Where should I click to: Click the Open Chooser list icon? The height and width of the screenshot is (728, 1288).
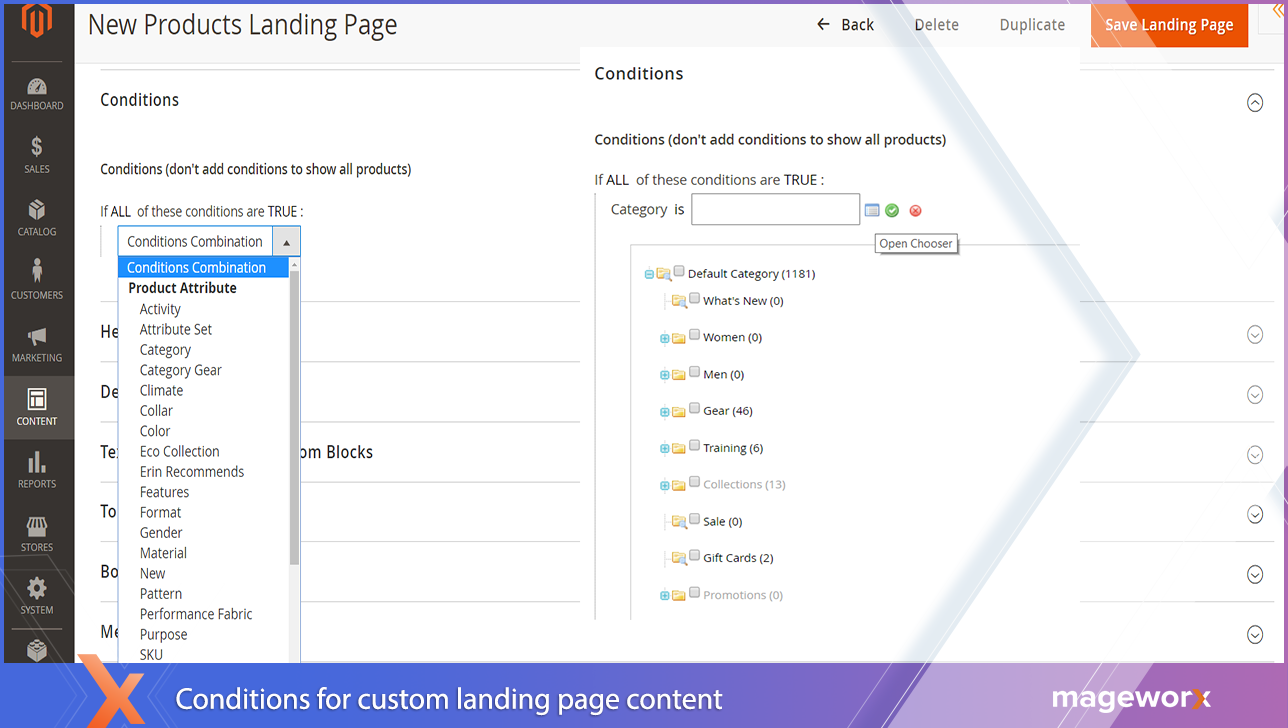coord(872,210)
